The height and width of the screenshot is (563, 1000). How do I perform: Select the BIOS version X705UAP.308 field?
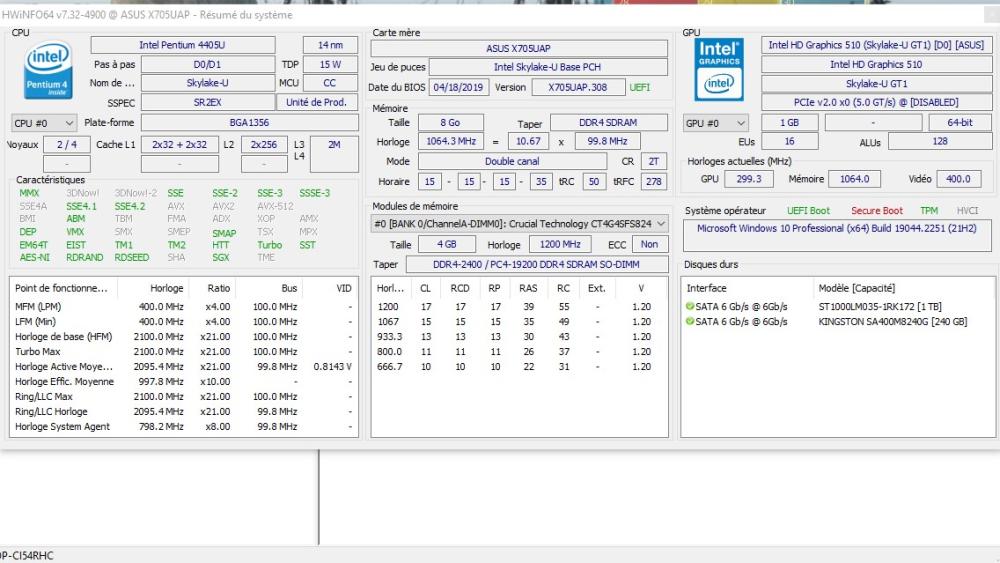coord(578,87)
